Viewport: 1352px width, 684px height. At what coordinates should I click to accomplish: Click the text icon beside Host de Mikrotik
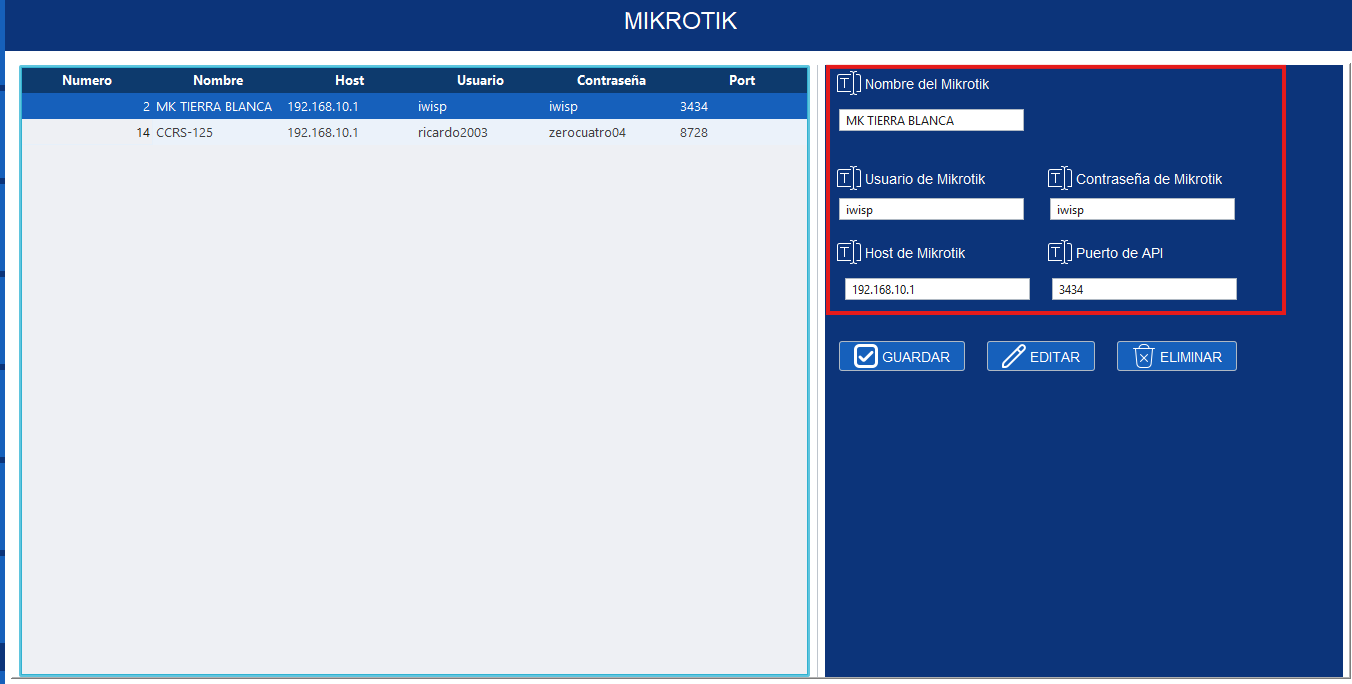[x=848, y=252]
